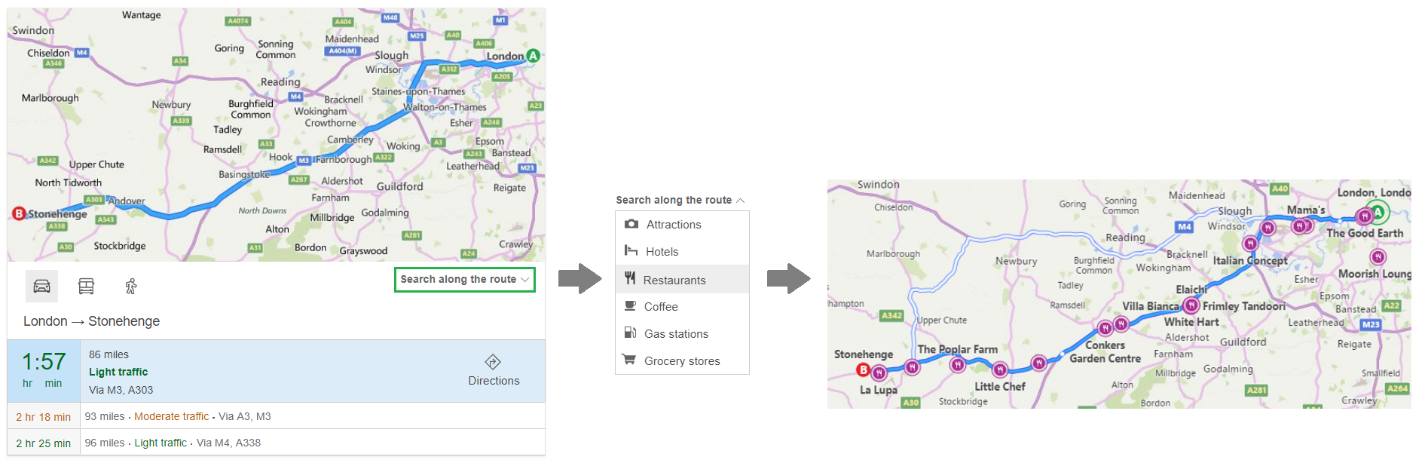Click the Directions diamond arrow icon
Screen dimensions: 1428x463
(x=493, y=362)
